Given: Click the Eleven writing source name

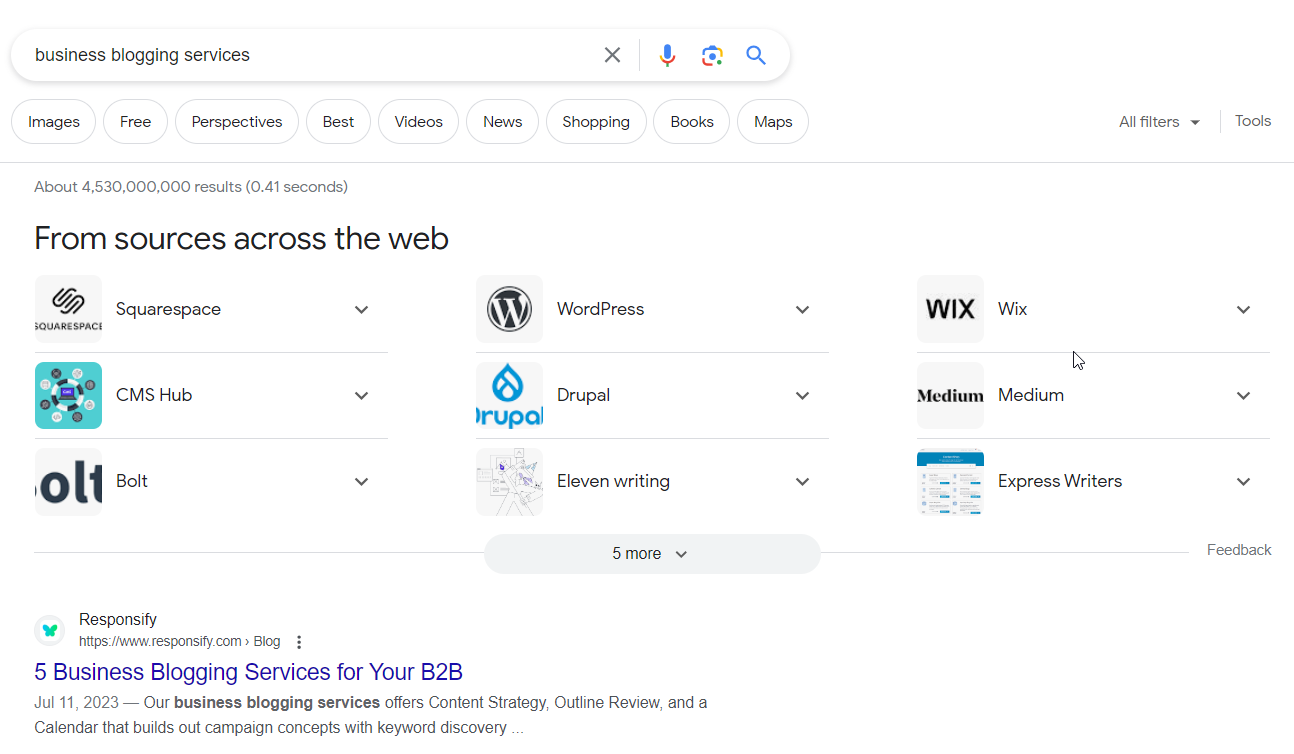Looking at the screenshot, I should pyautogui.click(x=613, y=482).
